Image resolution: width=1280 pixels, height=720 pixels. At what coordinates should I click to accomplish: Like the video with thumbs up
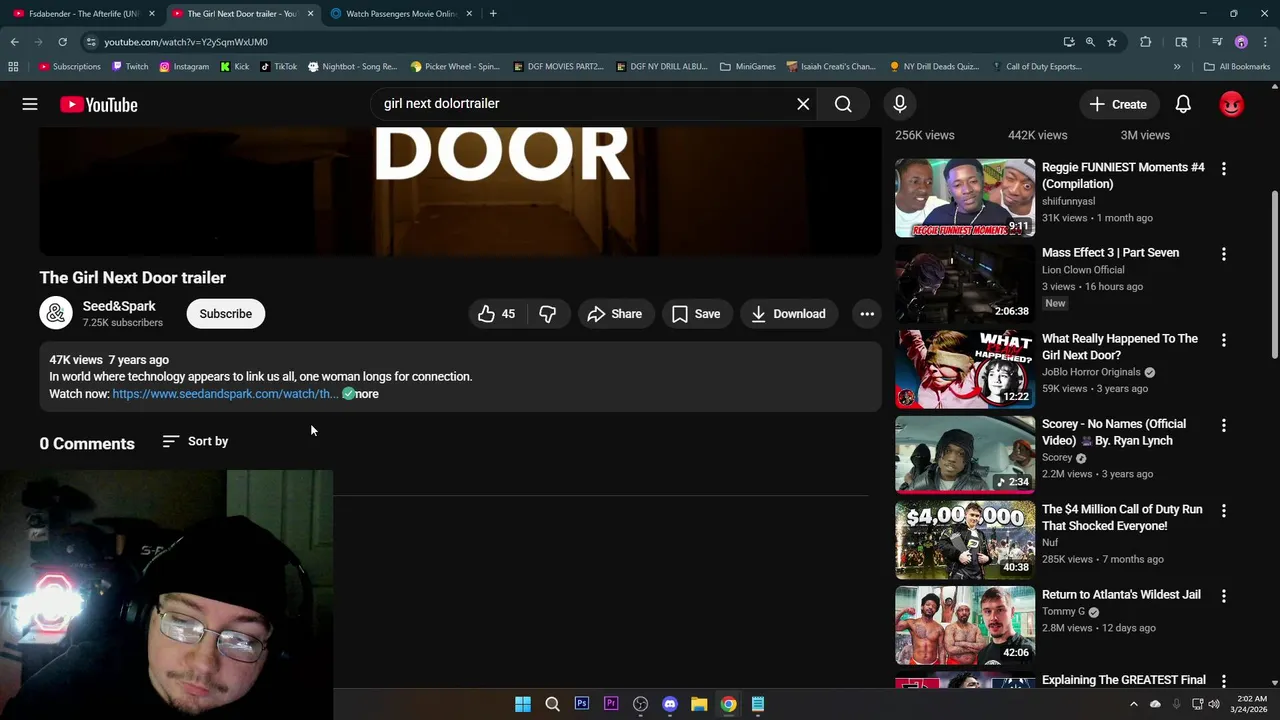497,314
